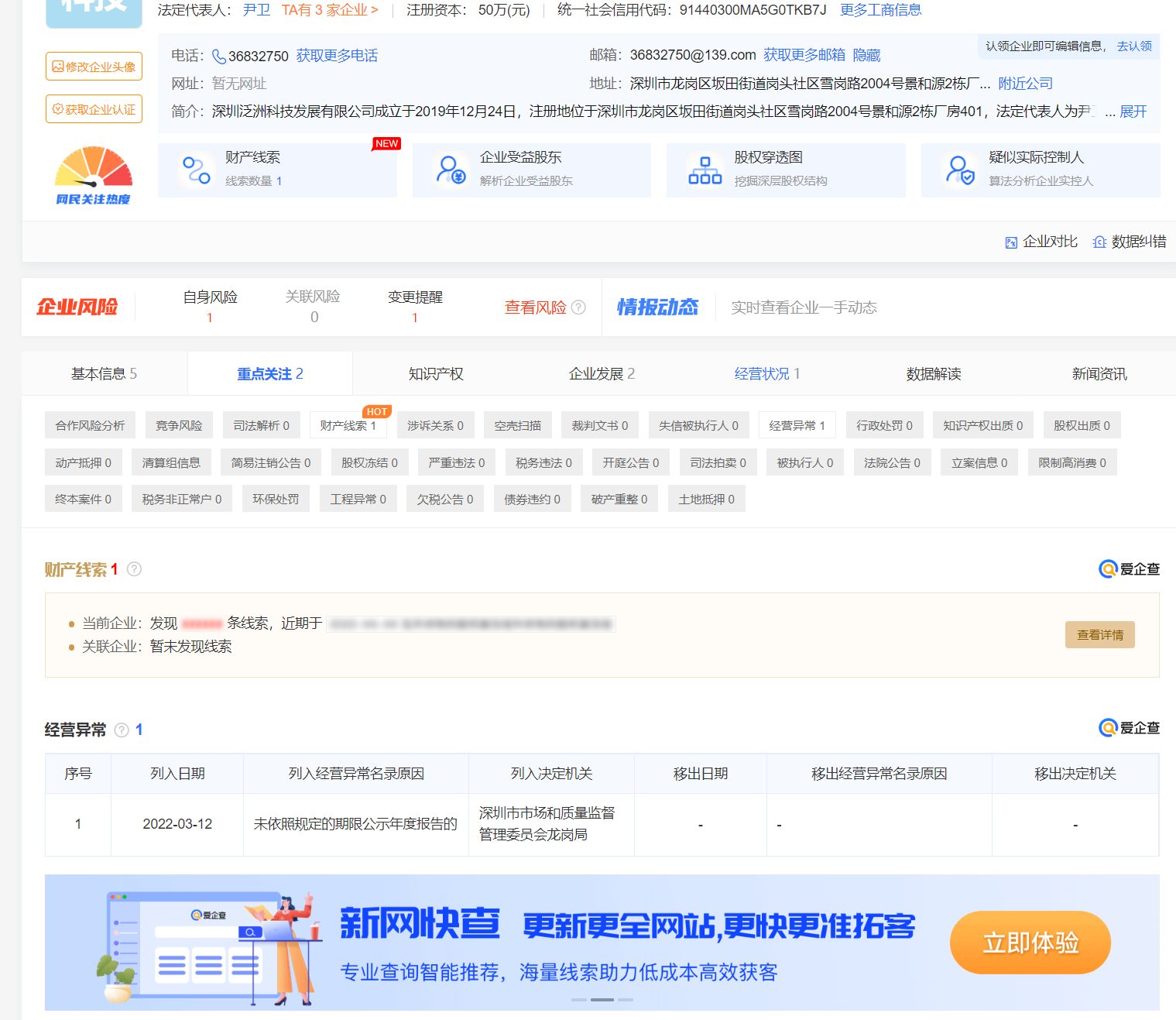The image size is (1176, 1020).
Task: Open the 财产线索 property clues card icon
Action: 196,170
